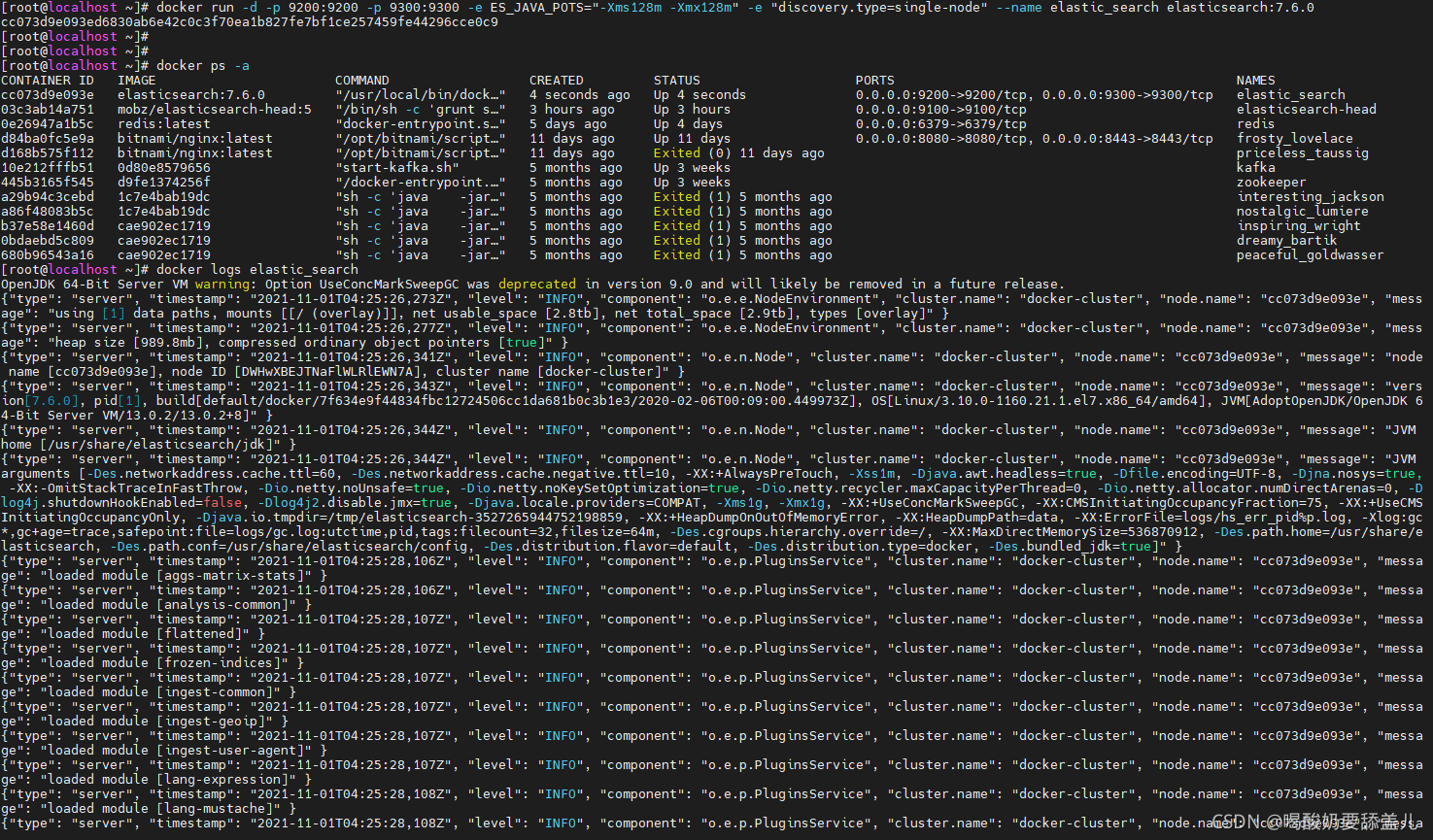
Task: Click the NAMES column header
Action: point(1256,81)
